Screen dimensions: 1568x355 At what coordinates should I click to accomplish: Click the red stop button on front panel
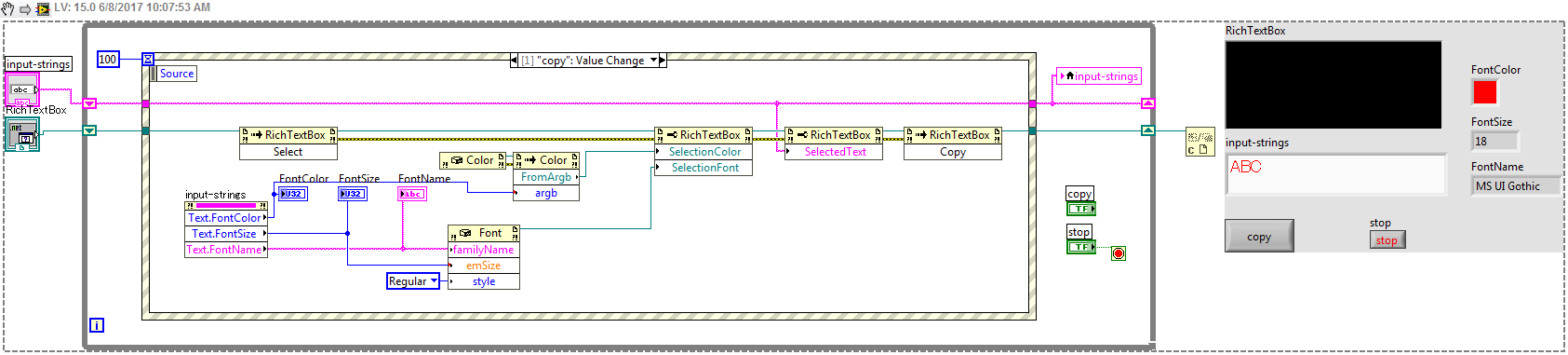[1387, 240]
